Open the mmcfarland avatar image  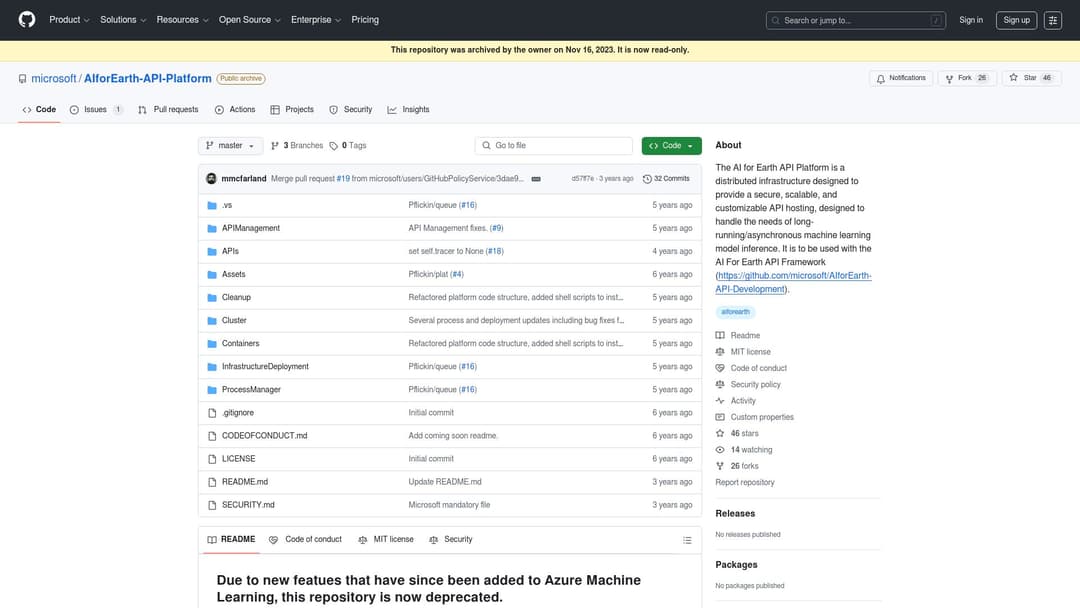tap(211, 178)
